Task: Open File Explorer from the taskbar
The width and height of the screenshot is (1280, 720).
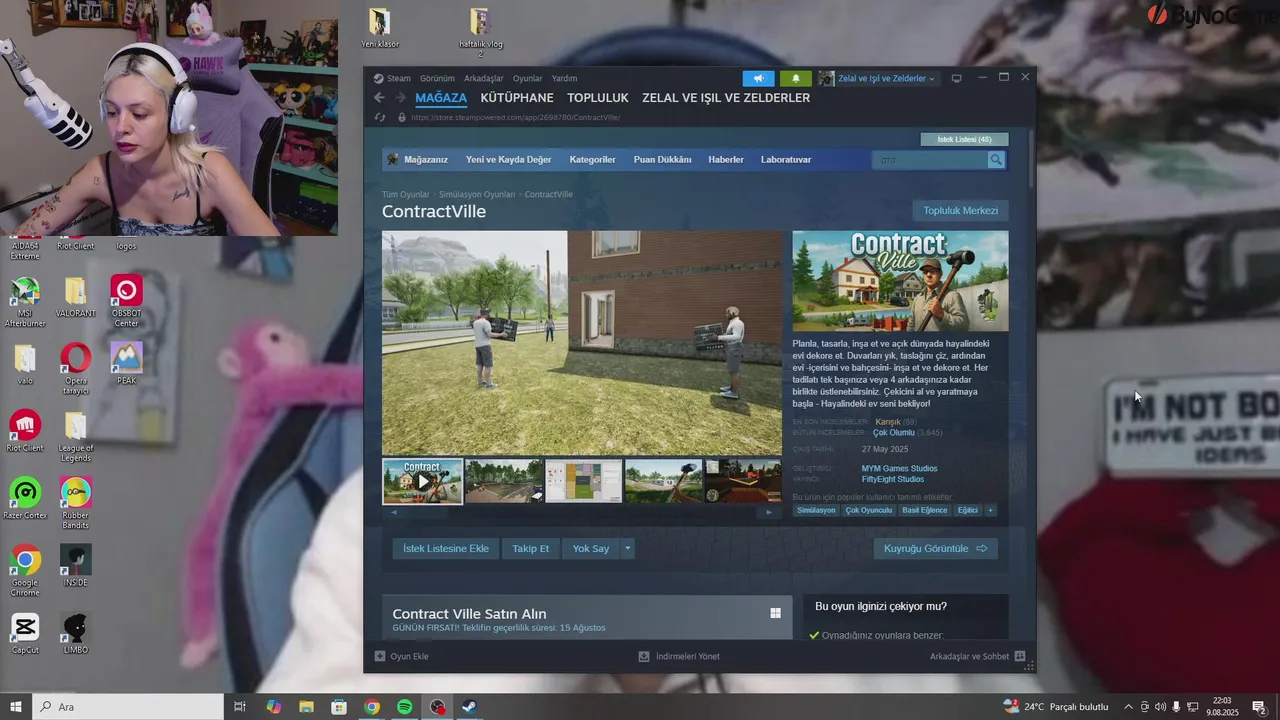Action: 306,707
